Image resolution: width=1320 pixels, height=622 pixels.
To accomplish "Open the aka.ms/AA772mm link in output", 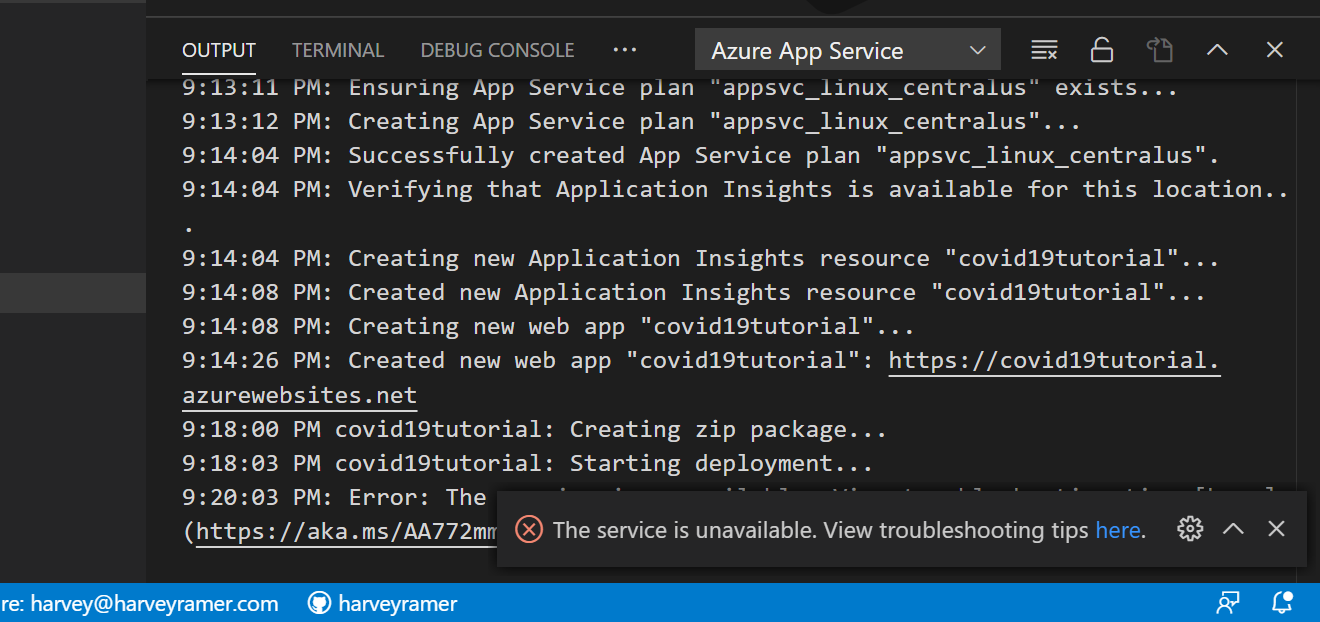I will [346, 531].
